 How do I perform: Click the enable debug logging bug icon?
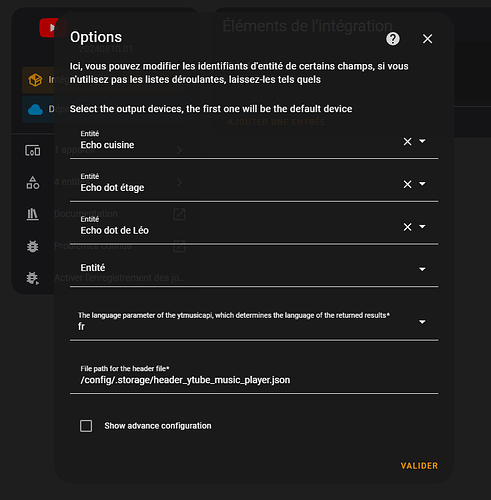tap(33, 278)
